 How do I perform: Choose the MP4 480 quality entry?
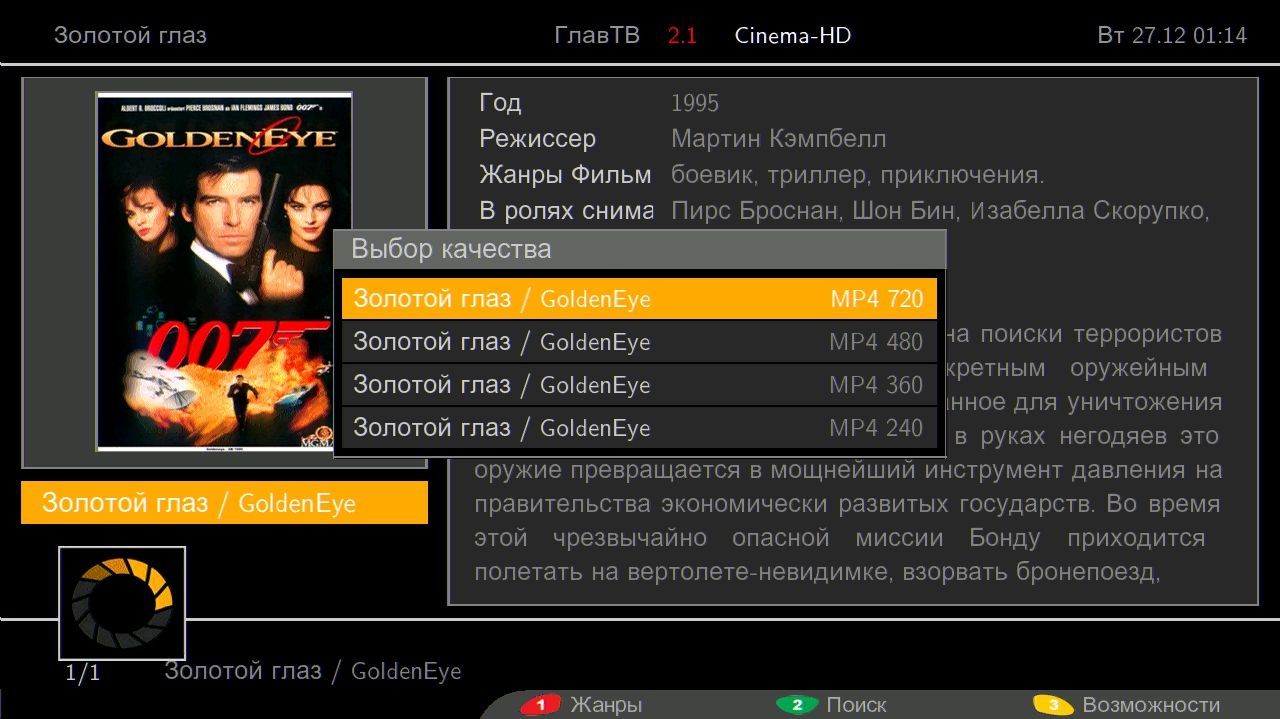pyautogui.click(x=639, y=342)
